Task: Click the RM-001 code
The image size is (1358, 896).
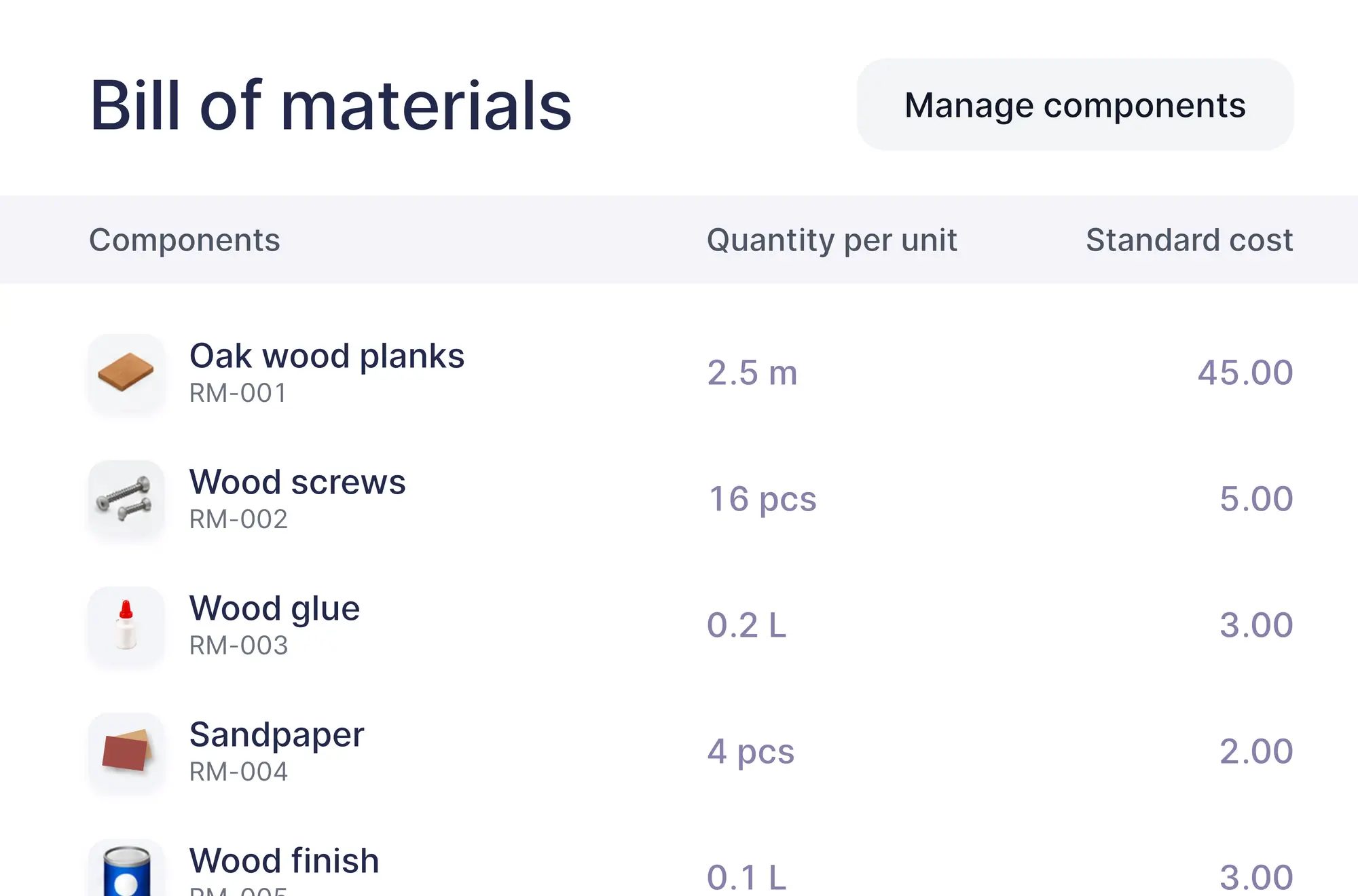Action: 238,393
